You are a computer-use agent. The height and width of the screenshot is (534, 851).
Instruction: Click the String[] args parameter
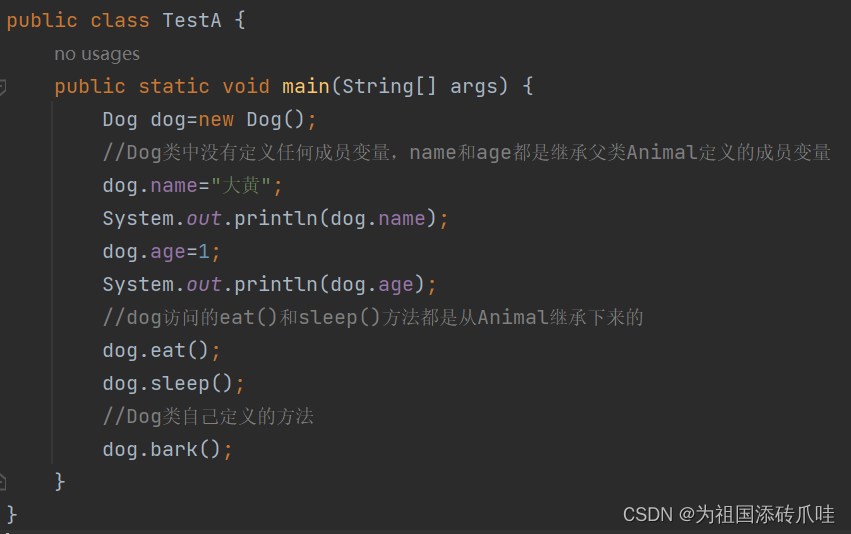(419, 87)
